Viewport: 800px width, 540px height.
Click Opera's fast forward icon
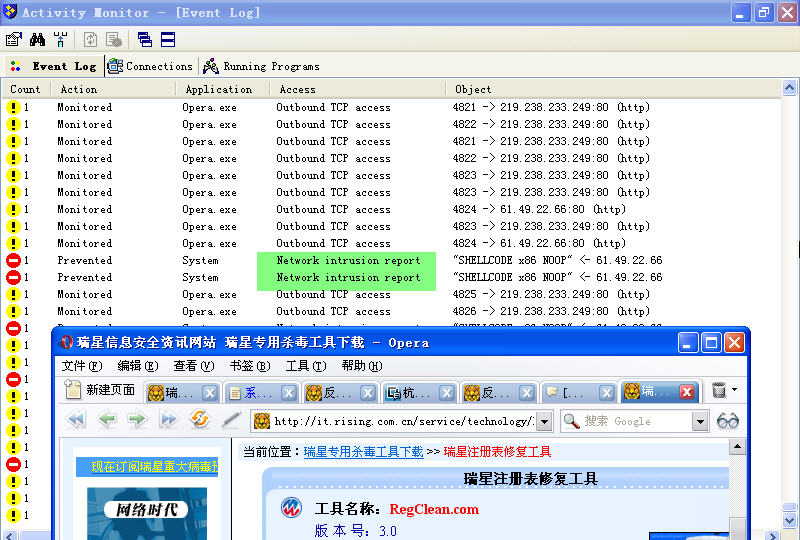168,420
